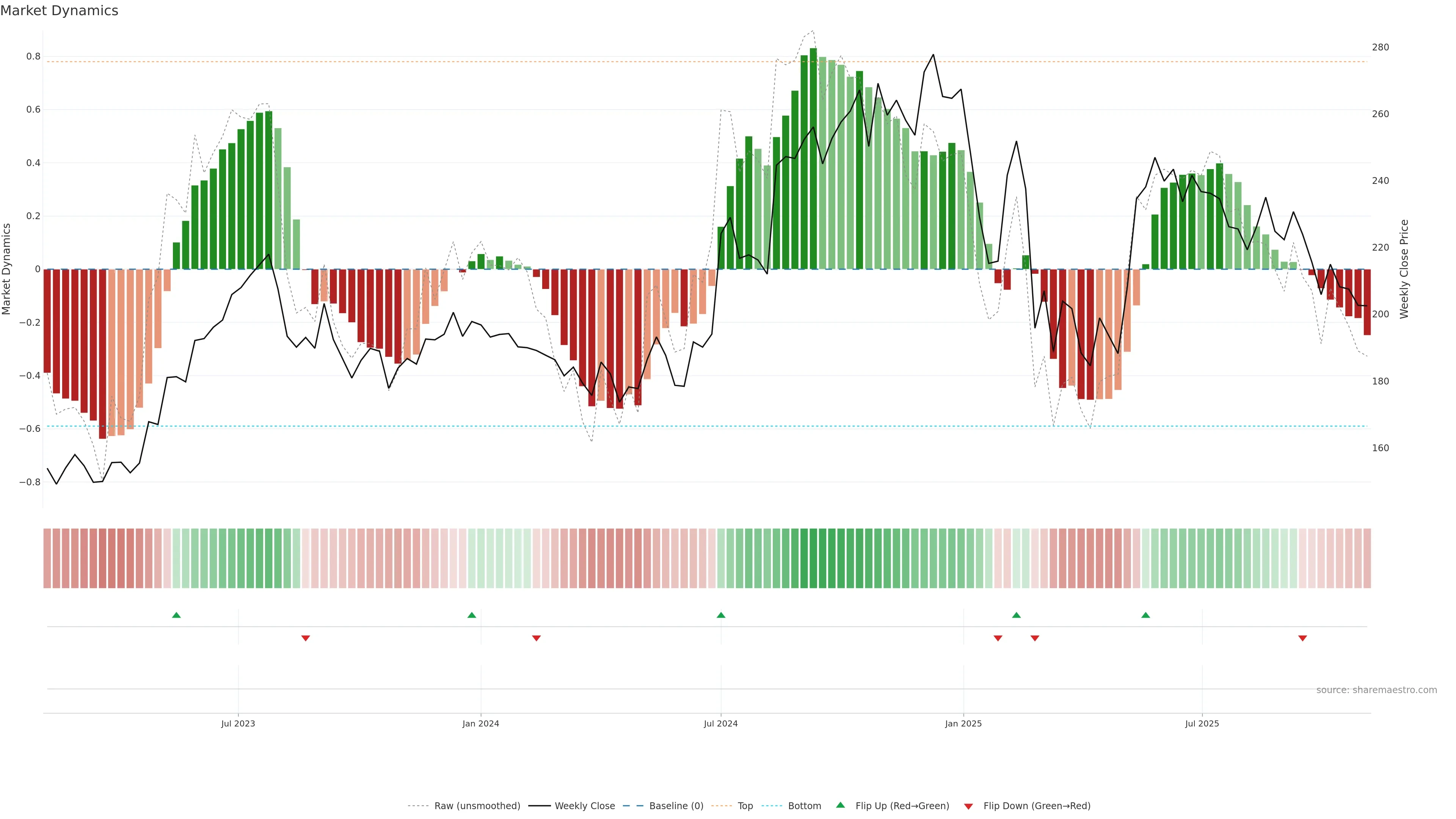The height and width of the screenshot is (819, 1456).
Task: Click the Top legend label
Action: pyautogui.click(x=745, y=806)
